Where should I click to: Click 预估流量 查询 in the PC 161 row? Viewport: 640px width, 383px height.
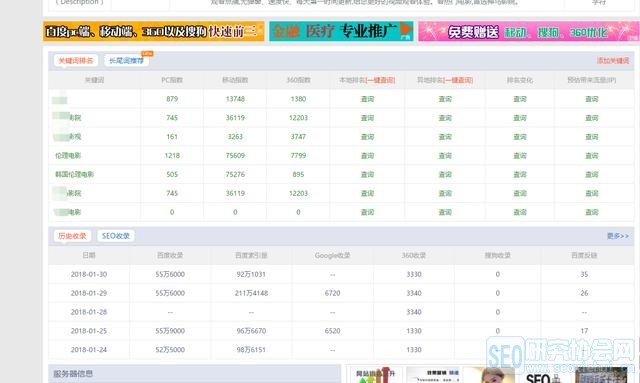tap(592, 137)
